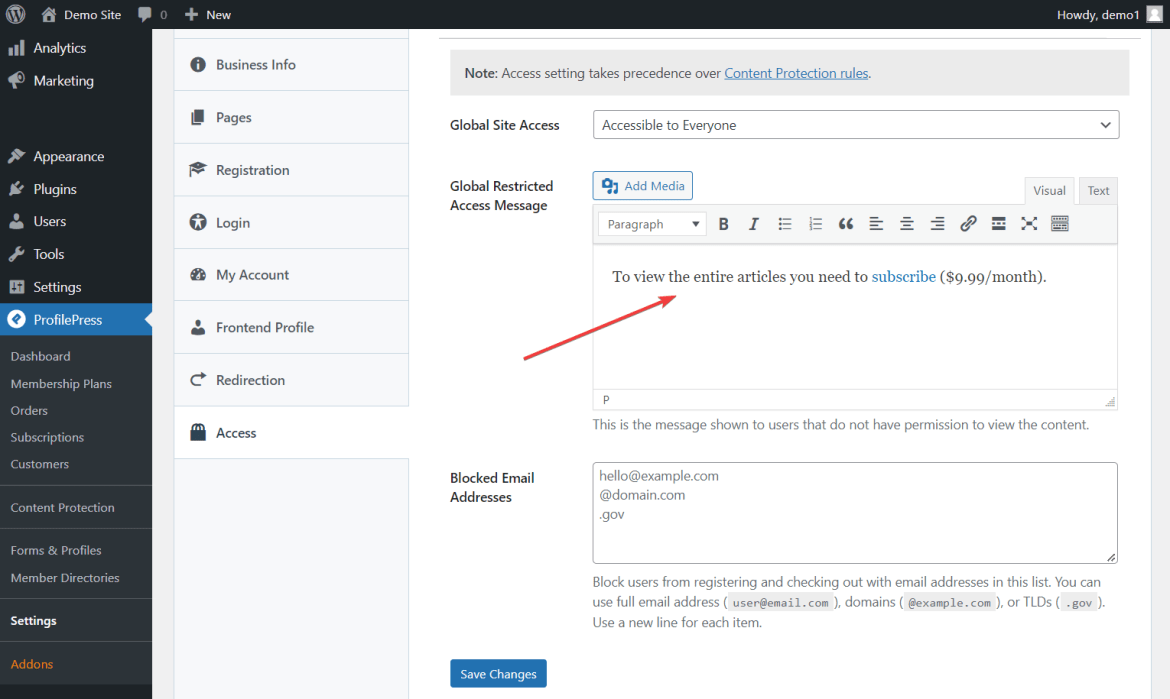1170x699 pixels.
Task: Click the subscribe link in editor
Action: pos(904,277)
